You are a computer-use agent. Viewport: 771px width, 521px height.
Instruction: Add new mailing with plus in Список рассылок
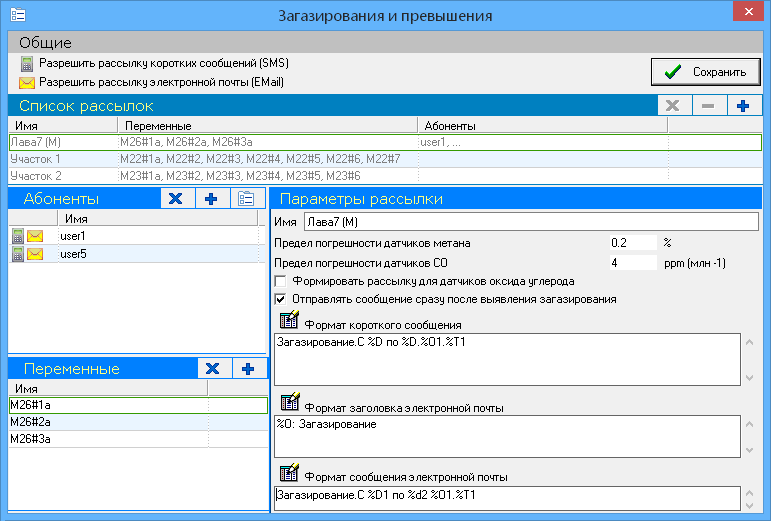(743, 106)
